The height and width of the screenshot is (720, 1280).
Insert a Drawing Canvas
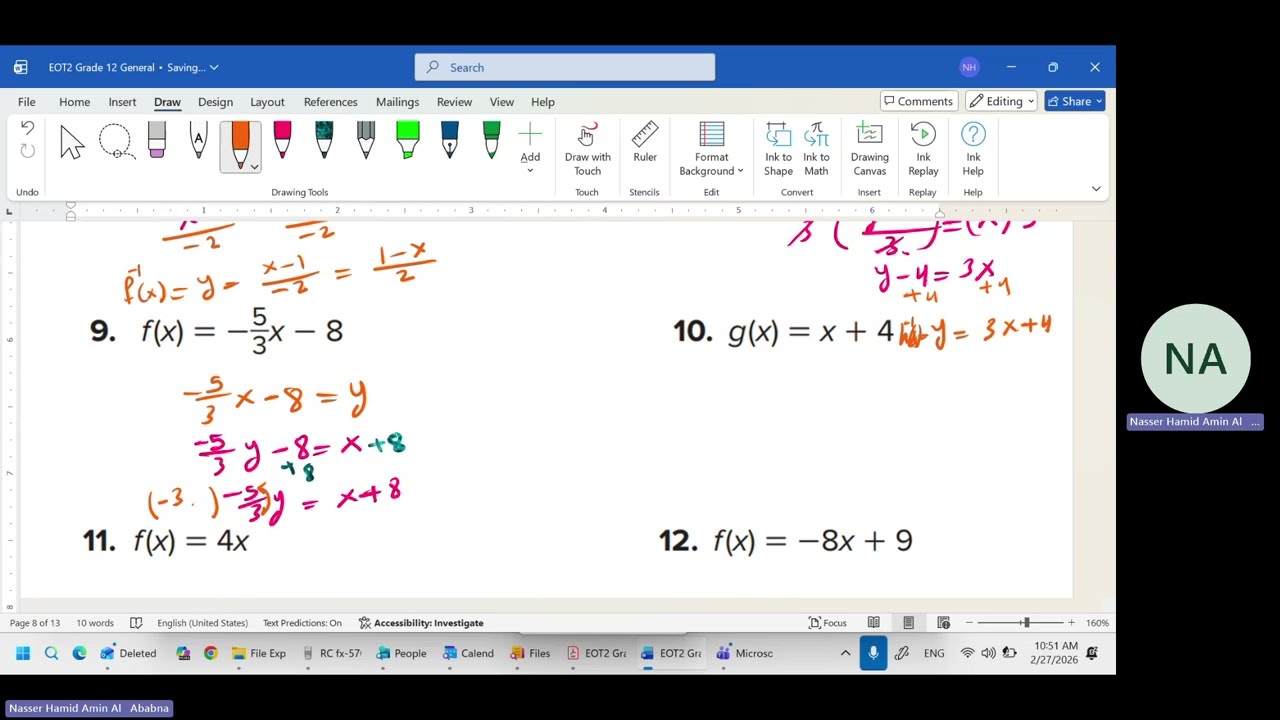869,149
